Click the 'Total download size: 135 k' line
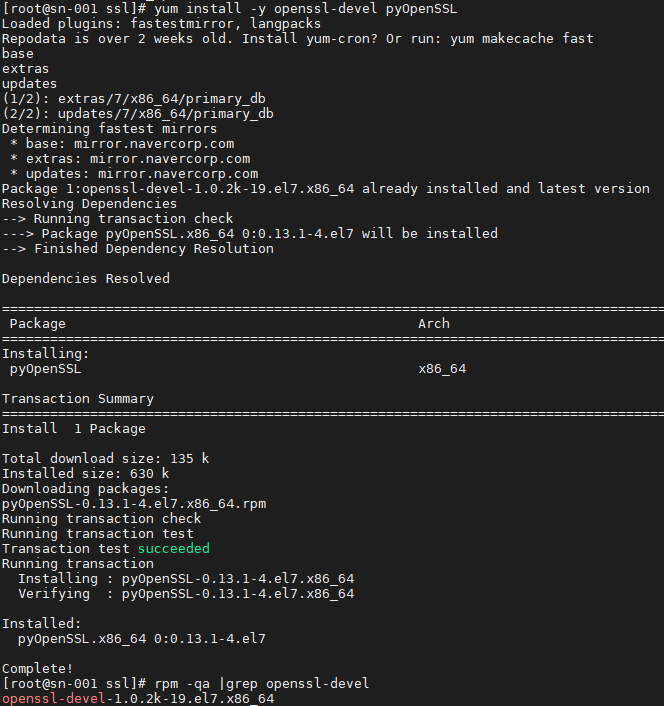 [x=106, y=459]
